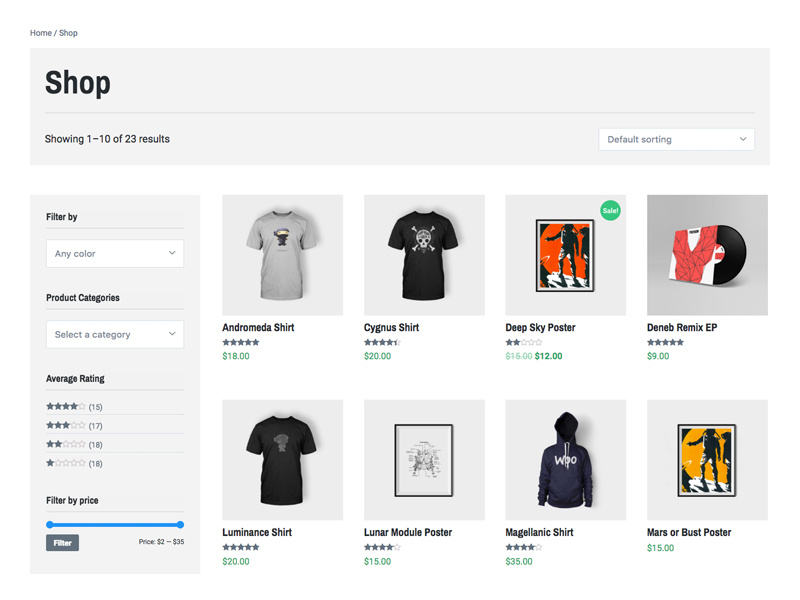Click the Cygnus Shirt skull t-shirt image
Viewport: 800px width, 600px height.
point(424,255)
